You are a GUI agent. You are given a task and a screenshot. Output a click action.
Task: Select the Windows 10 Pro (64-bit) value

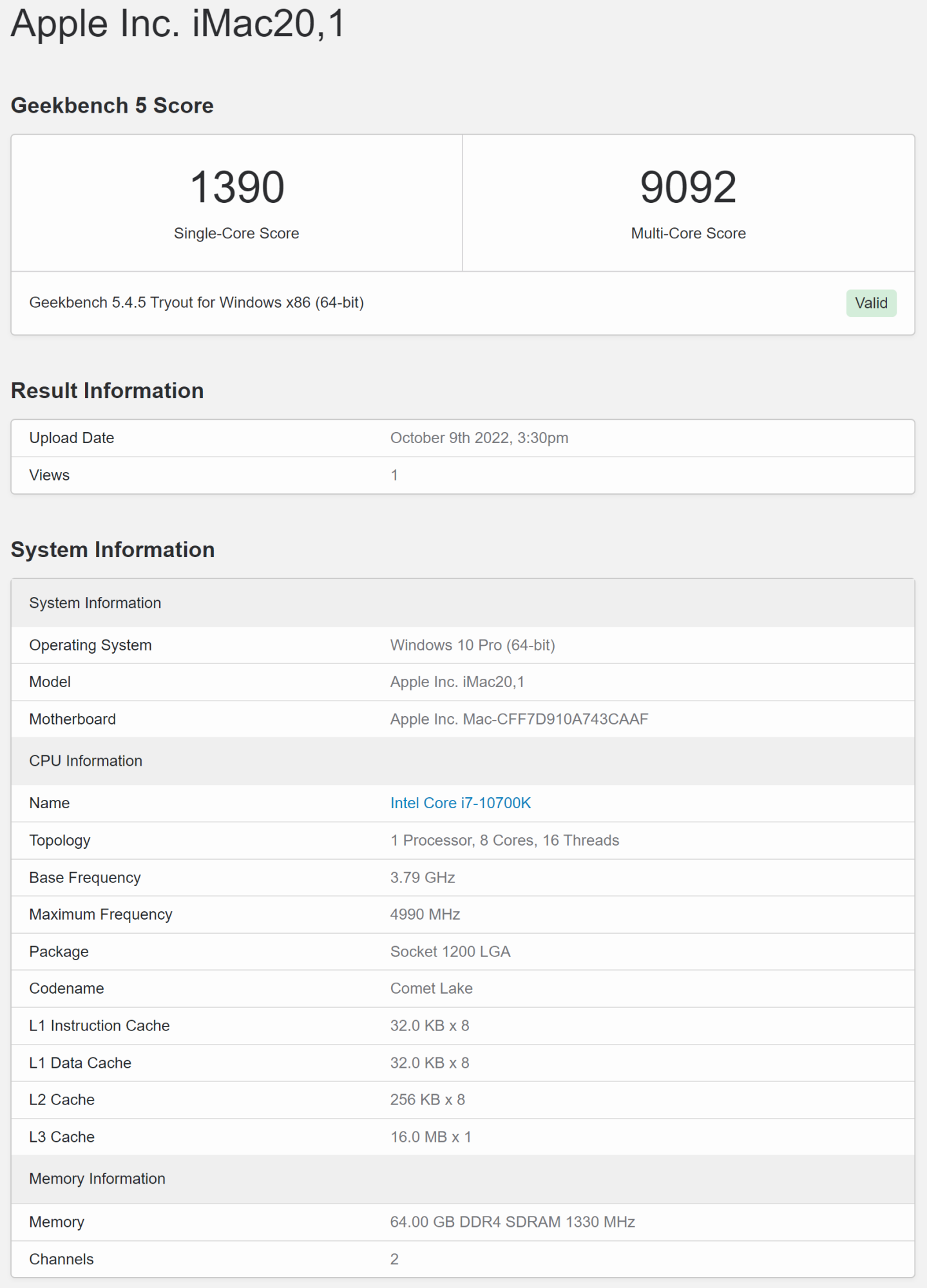pos(472,645)
